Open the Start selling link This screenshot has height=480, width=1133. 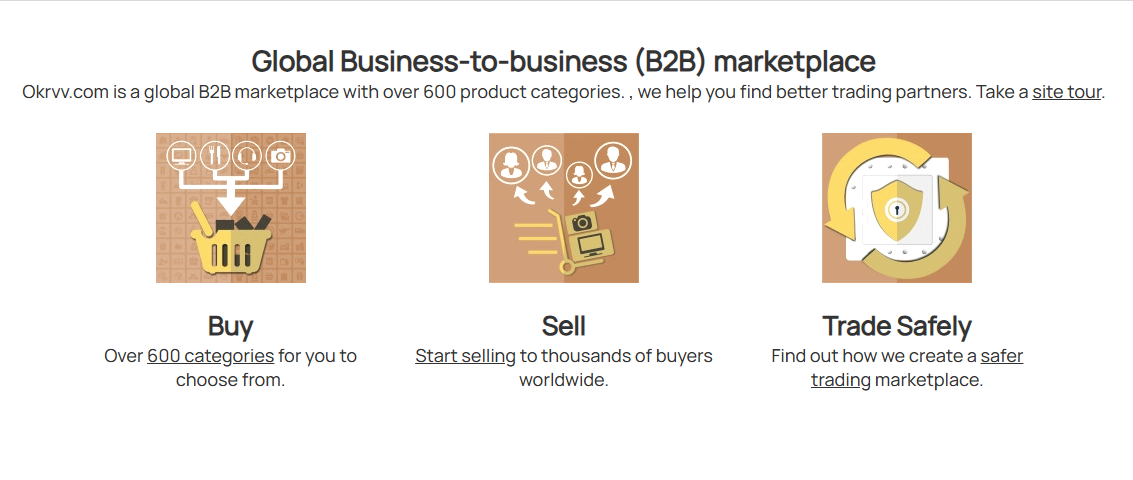click(x=465, y=355)
